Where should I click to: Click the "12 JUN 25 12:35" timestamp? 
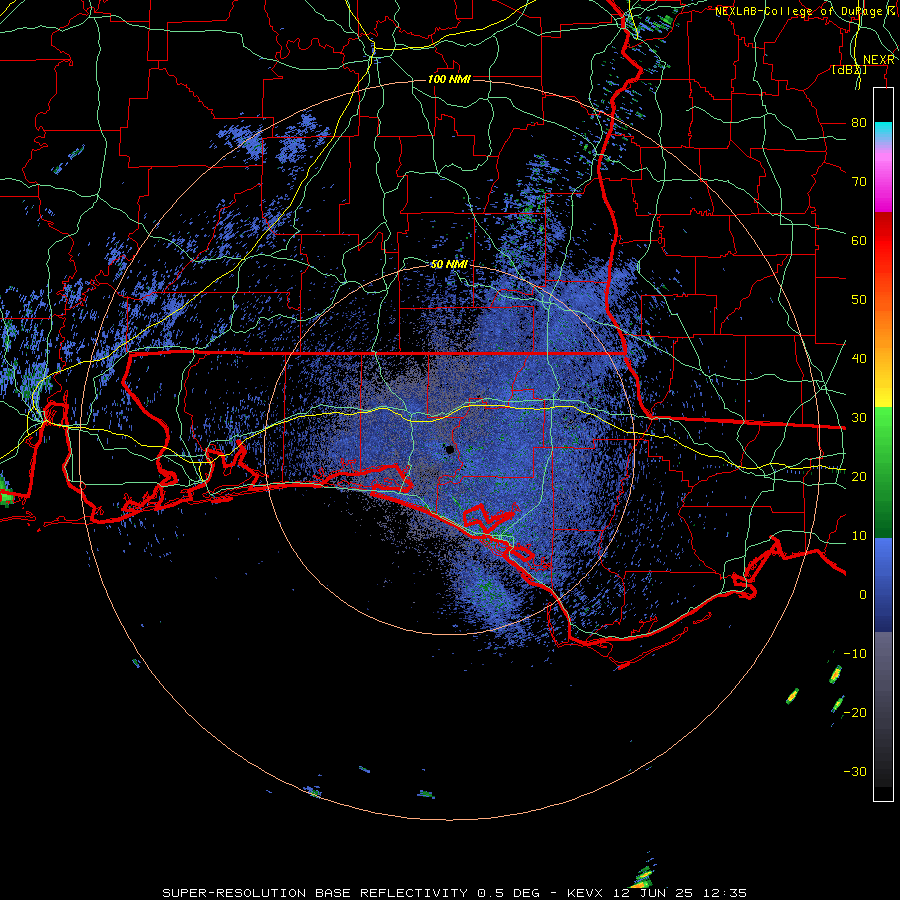coord(678,893)
